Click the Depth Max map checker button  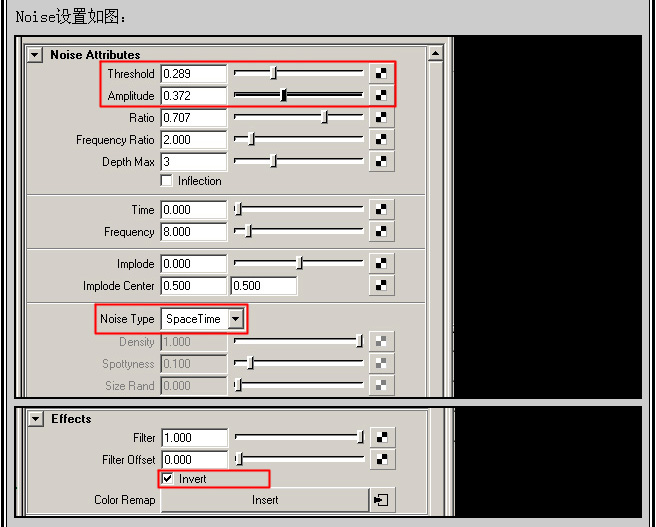point(381,161)
